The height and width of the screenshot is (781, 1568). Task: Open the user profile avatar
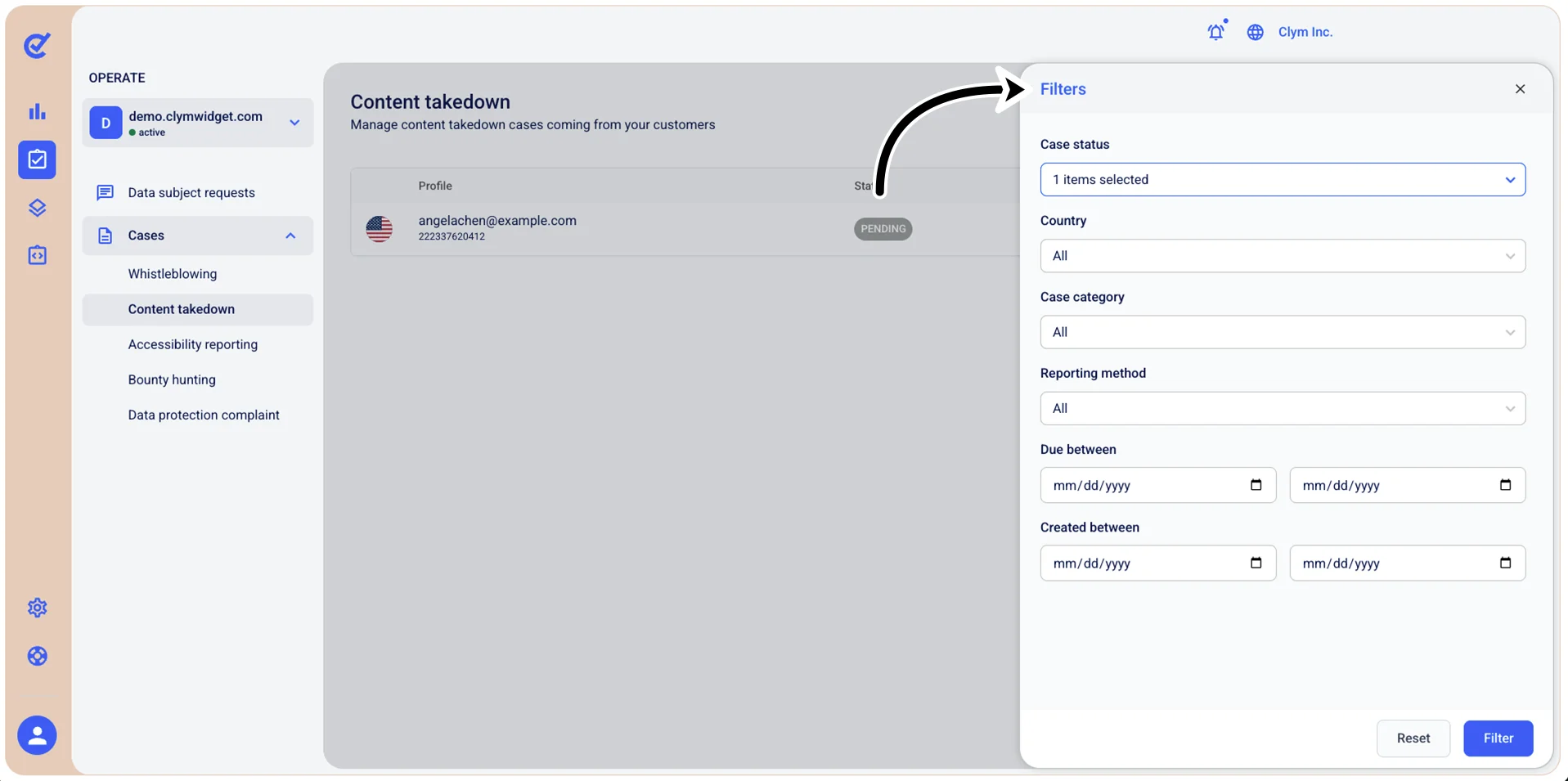37,735
